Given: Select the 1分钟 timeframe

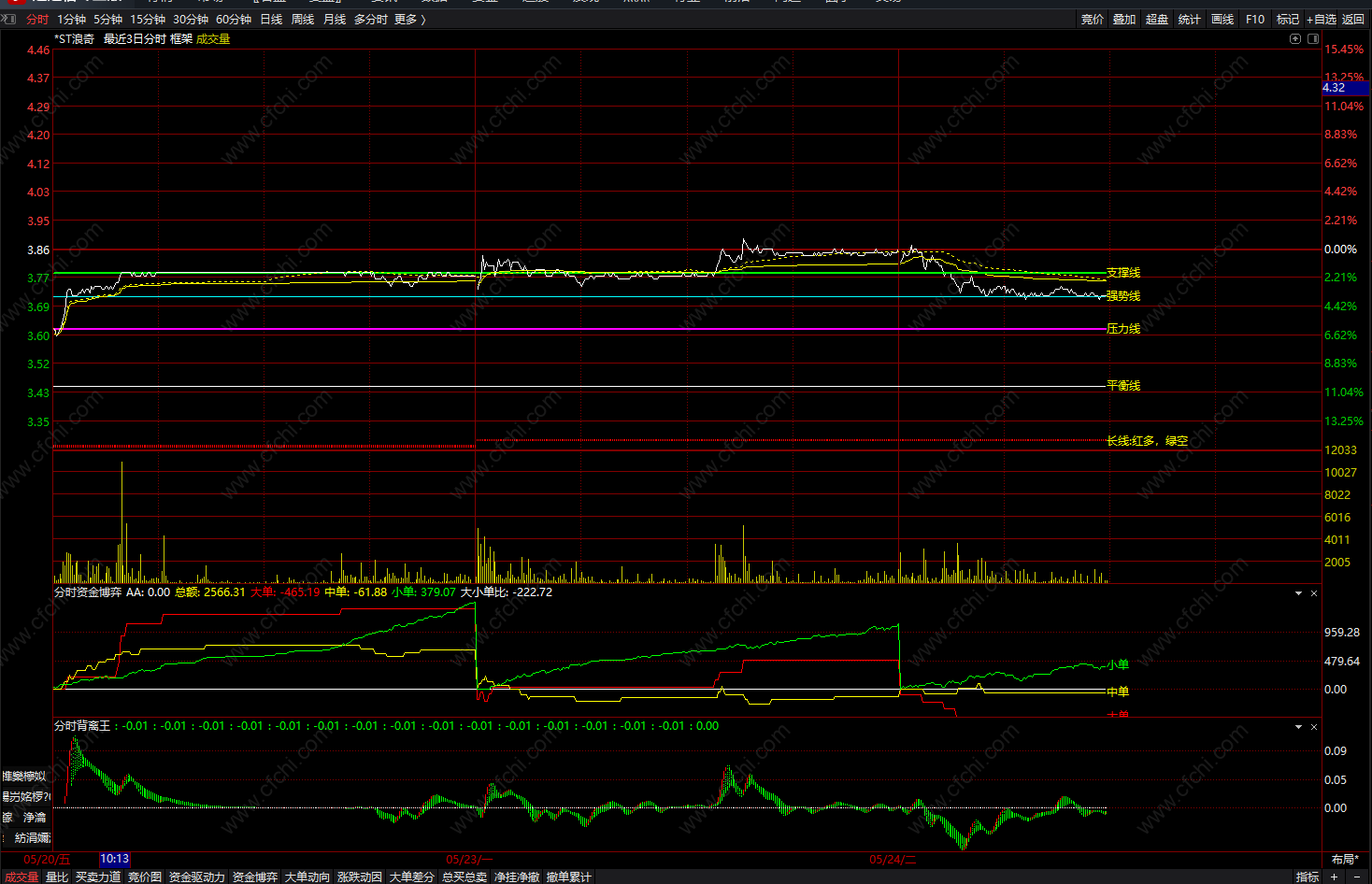Looking at the screenshot, I should pyautogui.click(x=72, y=19).
